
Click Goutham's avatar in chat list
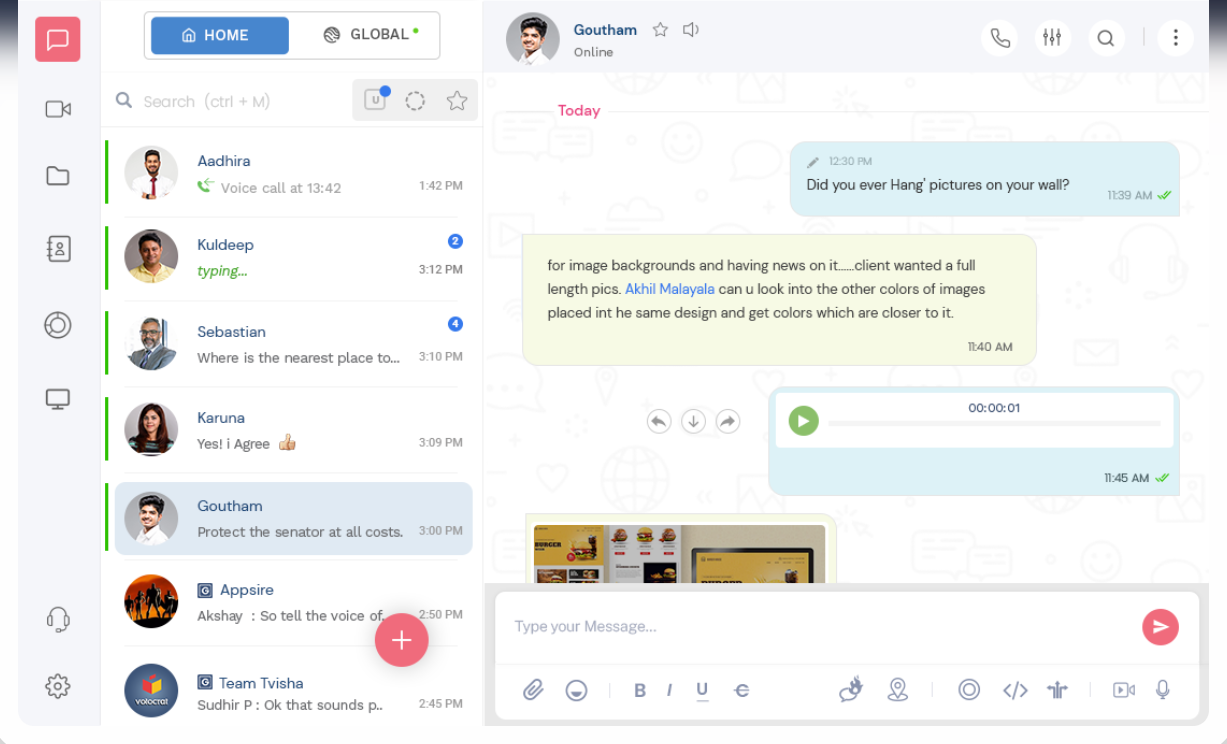151,518
